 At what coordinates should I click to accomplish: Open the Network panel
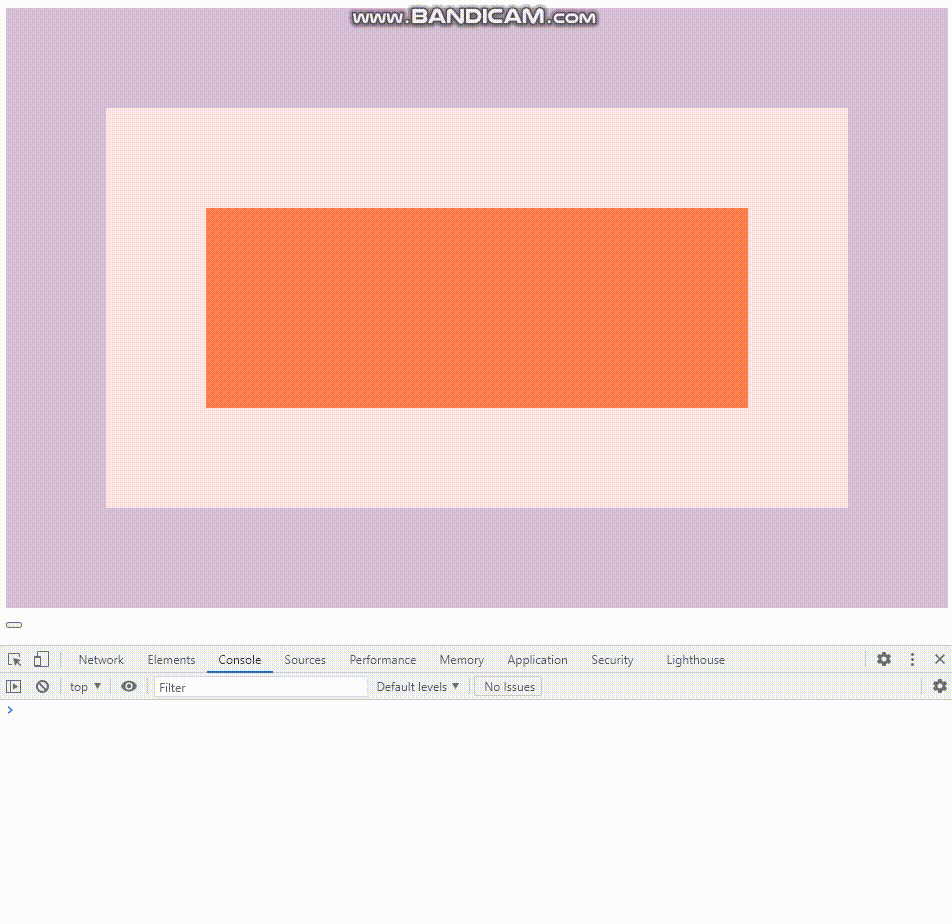(100, 660)
